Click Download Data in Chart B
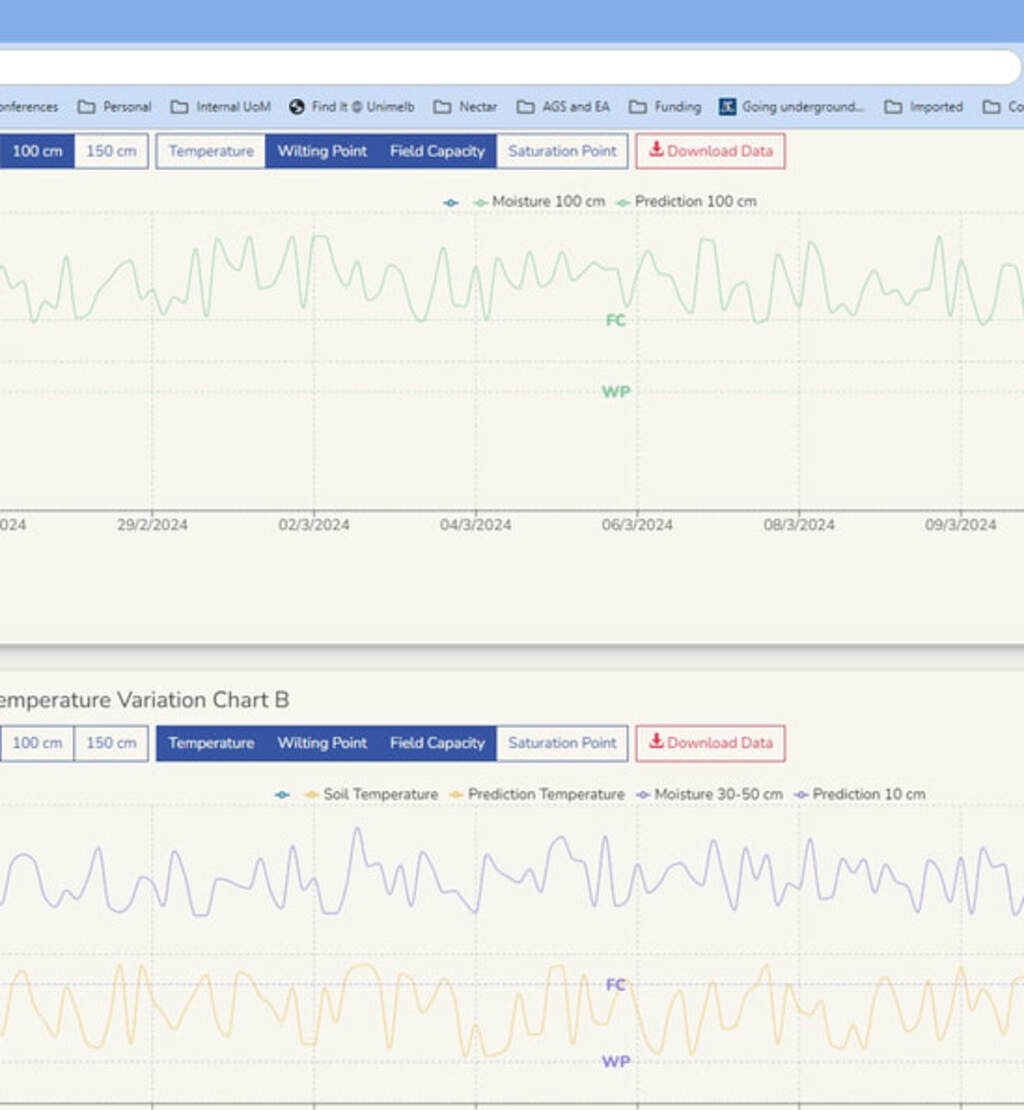The width and height of the screenshot is (1024, 1110). pos(711,743)
